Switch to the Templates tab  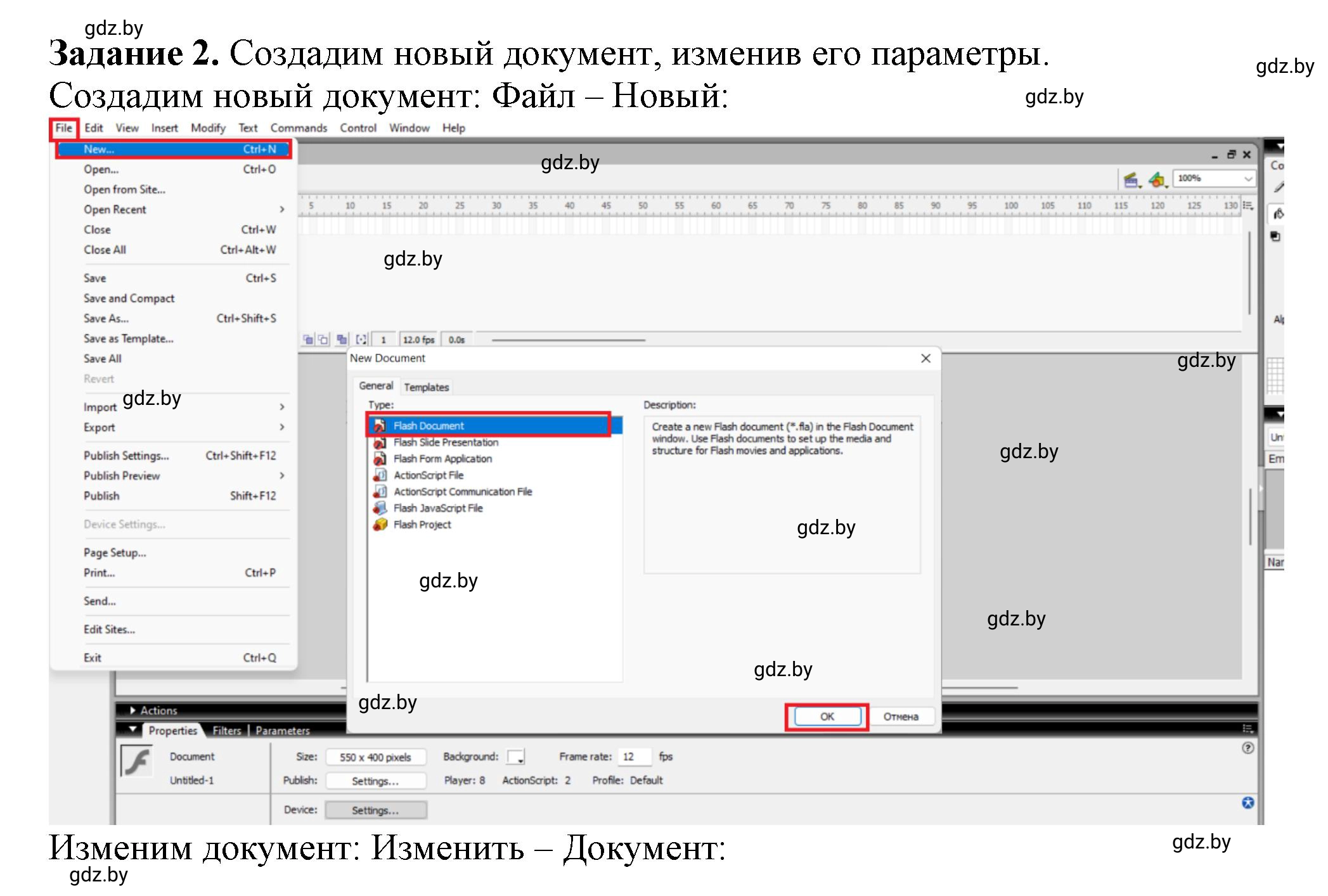(x=426, y=387)
